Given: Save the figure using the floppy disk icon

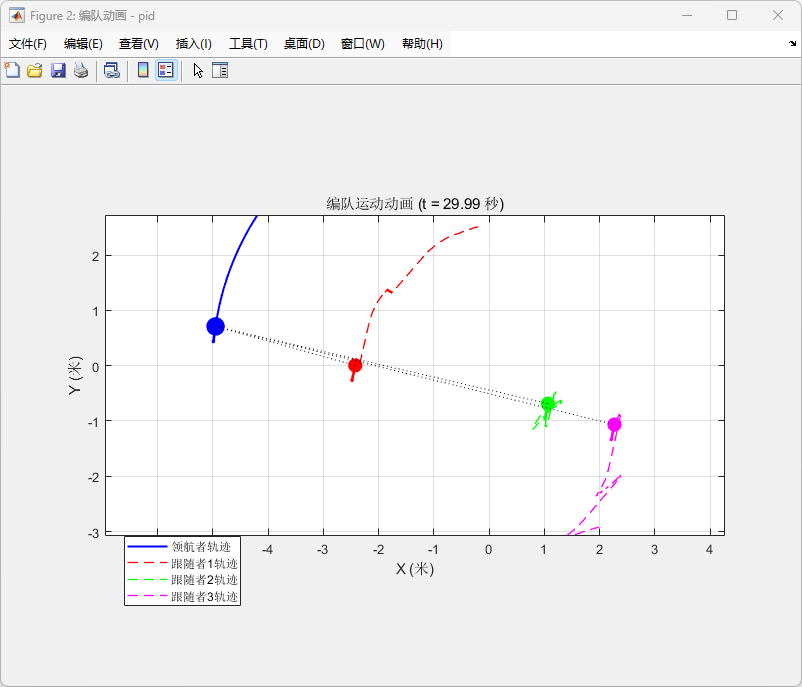Looking at the screenshot, I should [x=58, y=70].
